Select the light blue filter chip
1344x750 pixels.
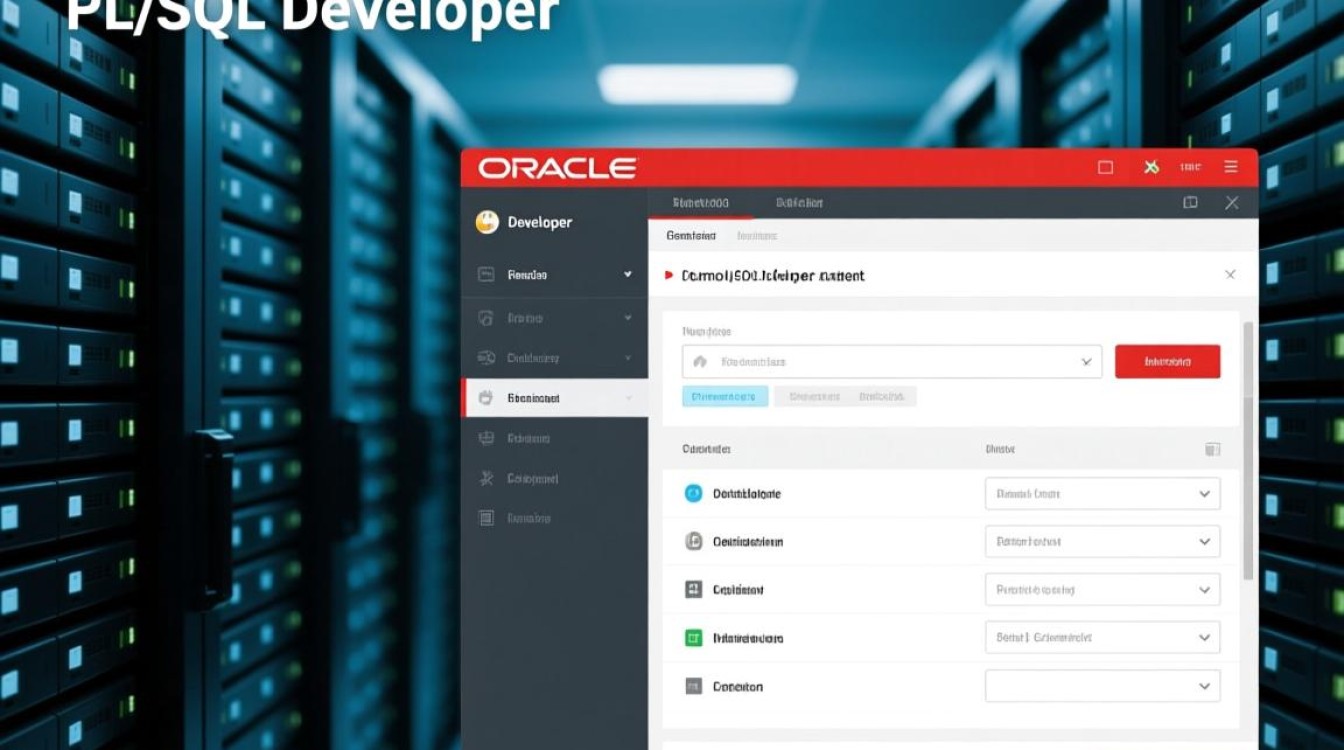[725, 397]
